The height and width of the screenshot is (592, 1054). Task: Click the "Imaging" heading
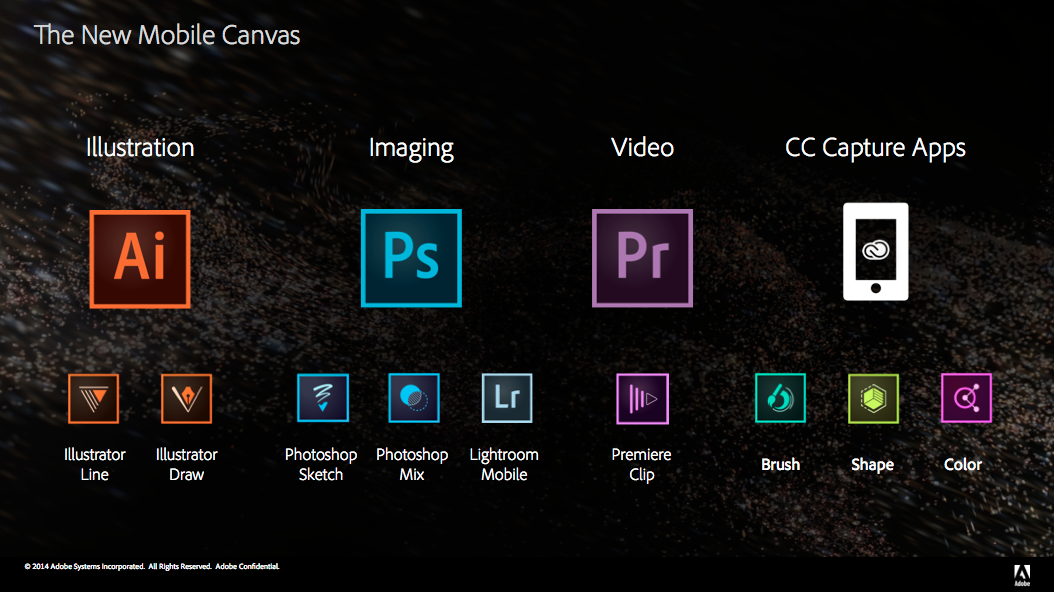411,149
